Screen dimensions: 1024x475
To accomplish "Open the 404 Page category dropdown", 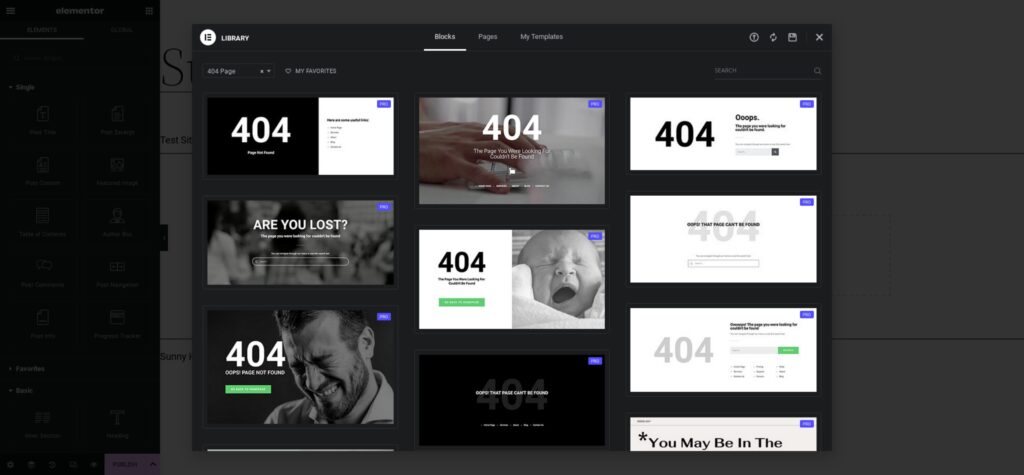I will point(269,71).
